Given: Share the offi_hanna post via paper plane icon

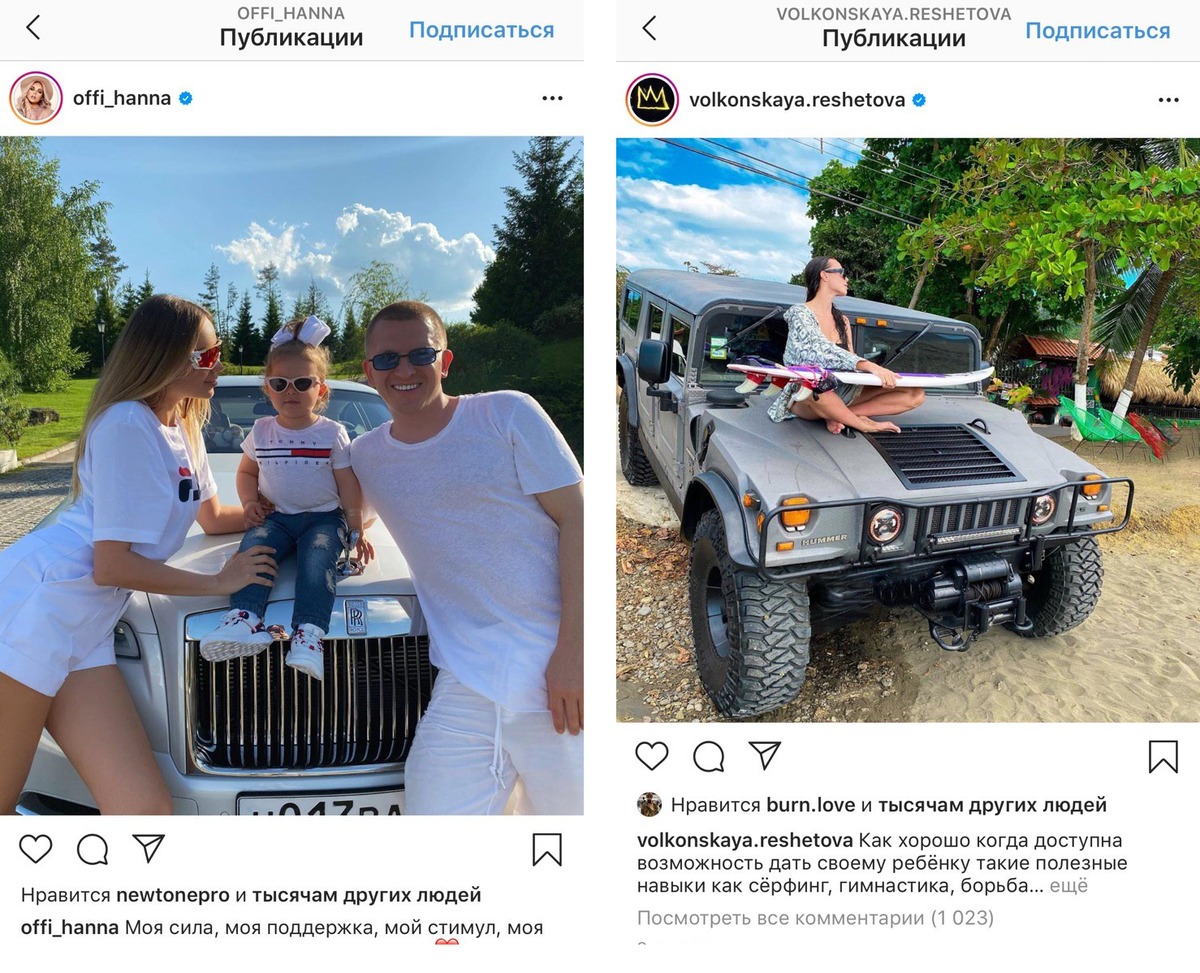Looking at the screenshot, I should [149, 848].
